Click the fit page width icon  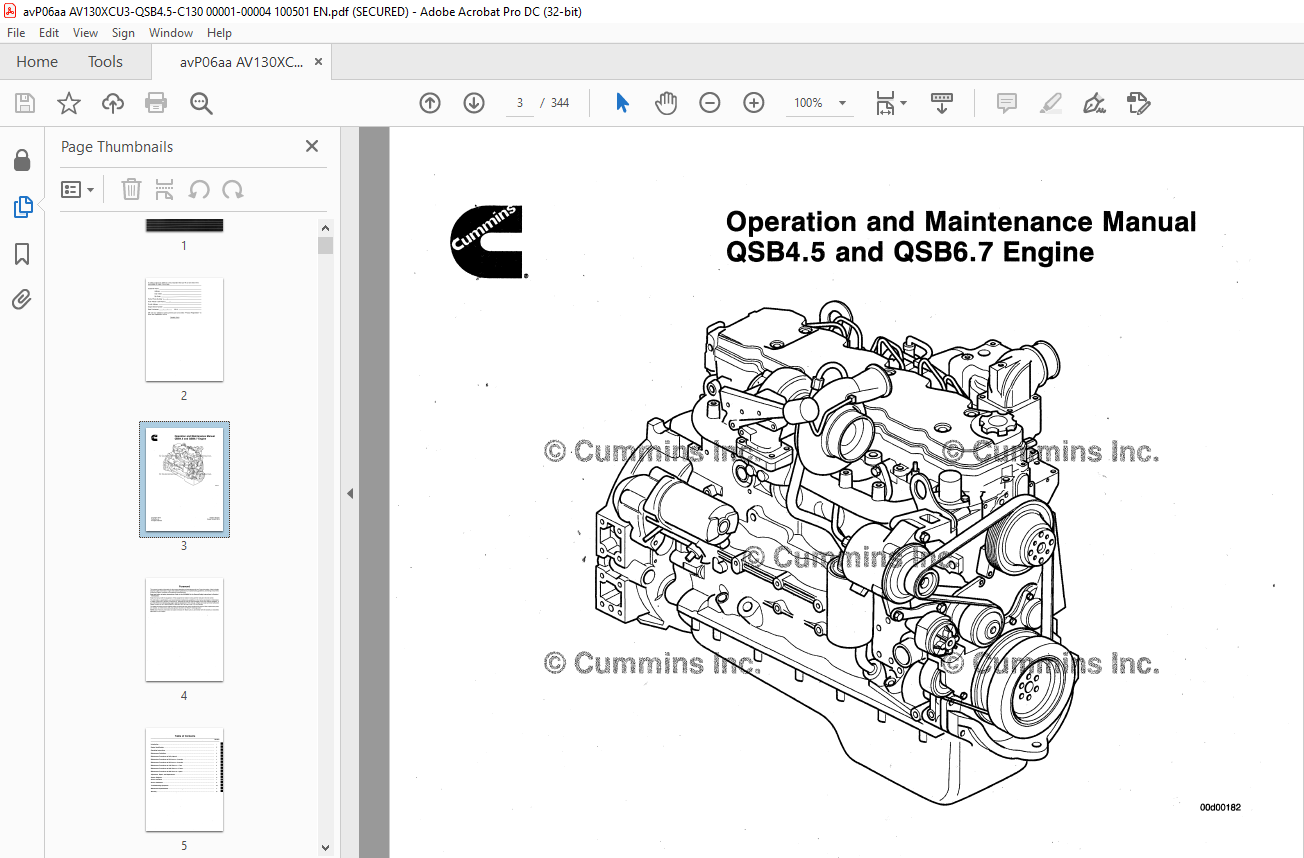885,103
